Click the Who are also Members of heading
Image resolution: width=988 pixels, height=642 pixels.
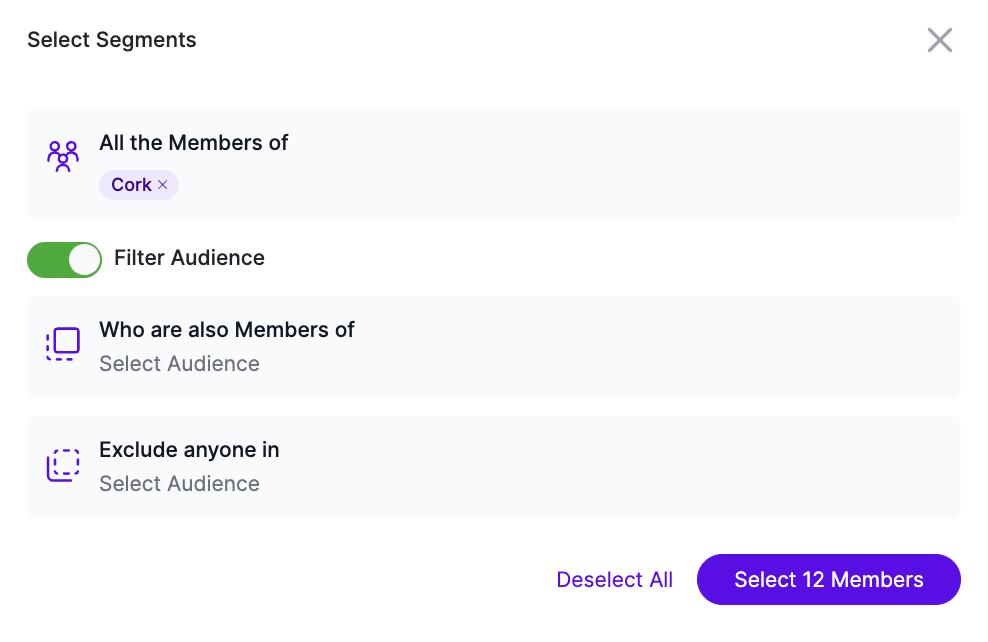(x=227, y=330)
